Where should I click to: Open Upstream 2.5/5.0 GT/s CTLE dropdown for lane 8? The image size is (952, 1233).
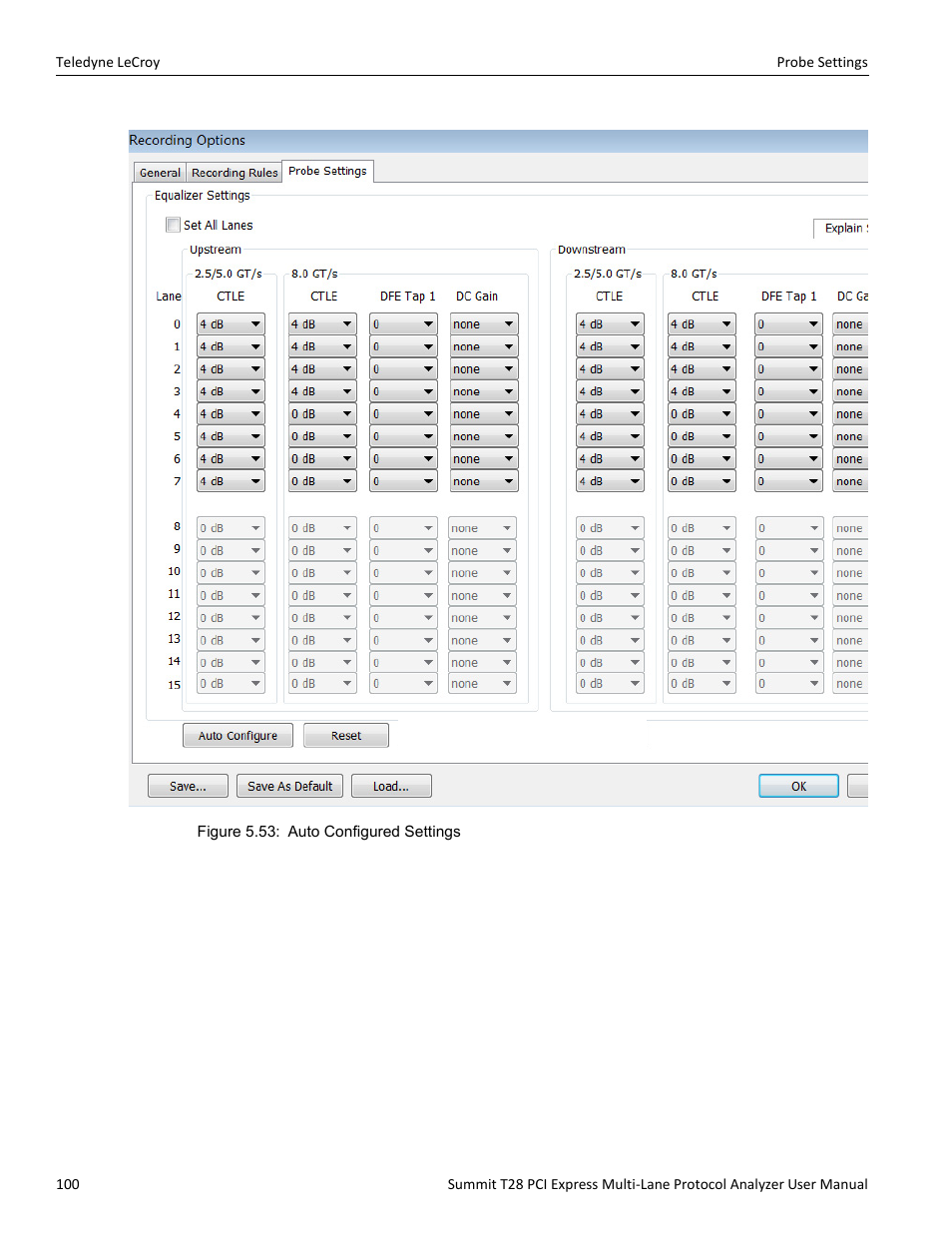pos(231,528)
